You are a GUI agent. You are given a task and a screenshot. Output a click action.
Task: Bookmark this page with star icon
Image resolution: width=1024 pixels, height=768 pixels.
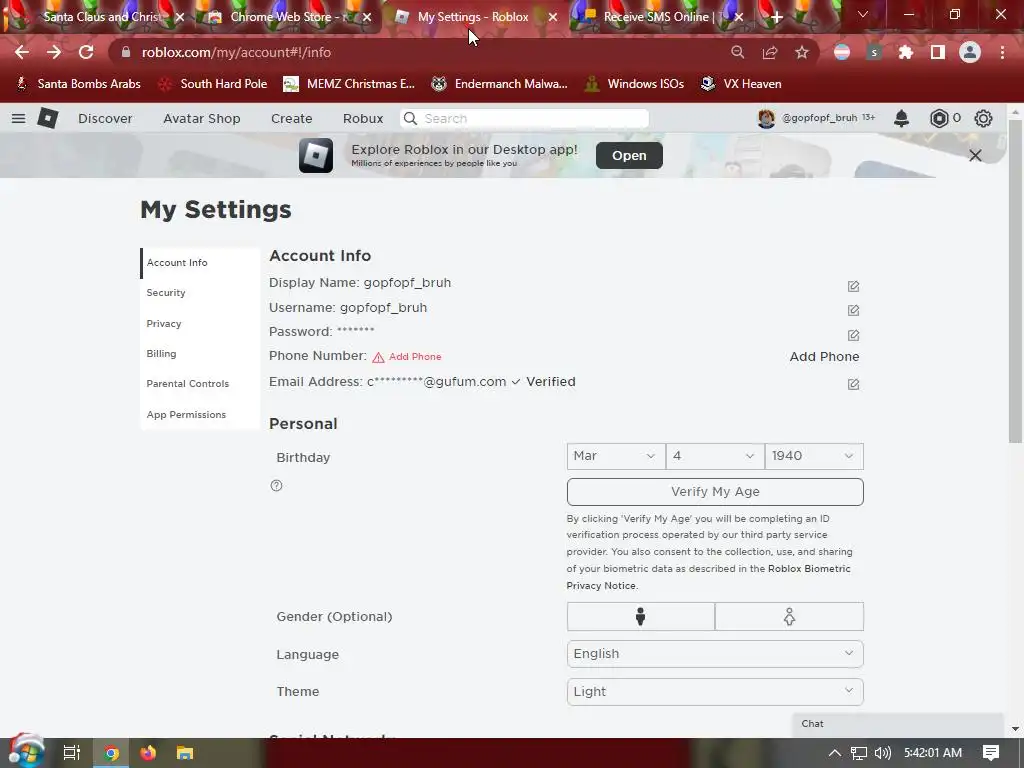coord(802,52)
